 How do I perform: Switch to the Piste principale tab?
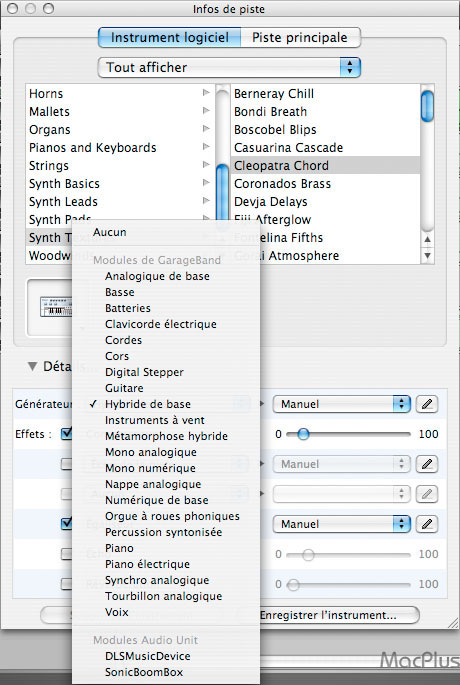pos(300,37)
